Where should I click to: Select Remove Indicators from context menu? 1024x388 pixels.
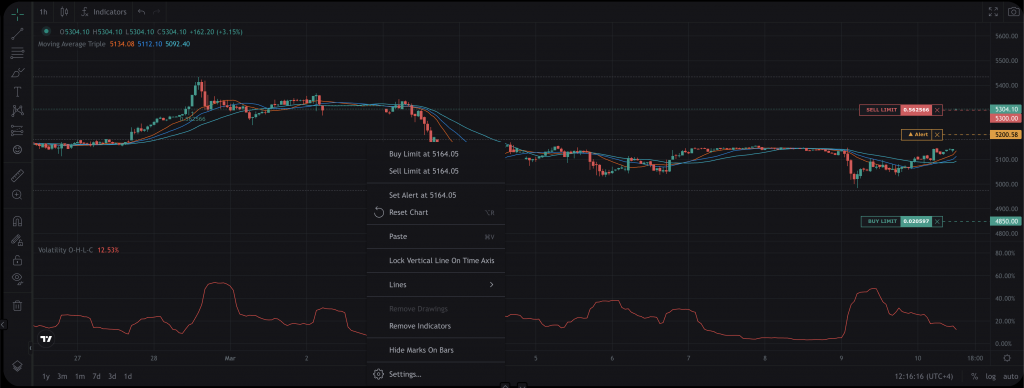pyautogui.click(x=436, y=326)
